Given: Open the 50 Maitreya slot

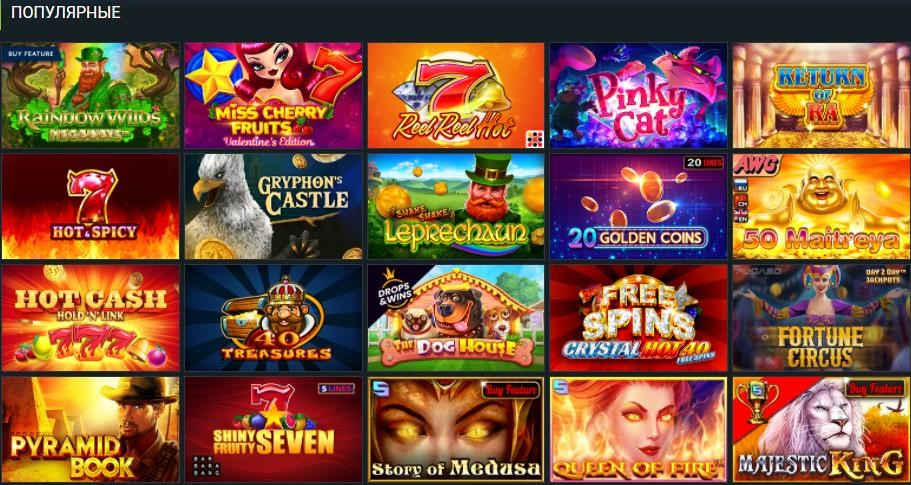Looking at the screenshot, I should point(822,206).
